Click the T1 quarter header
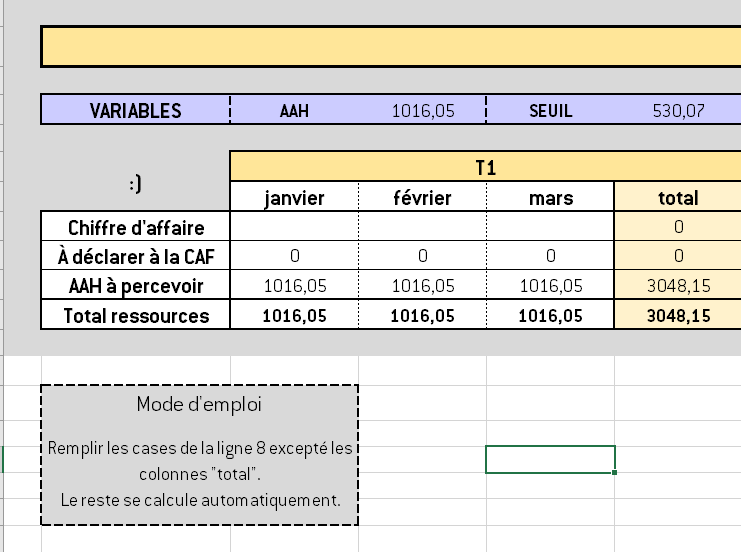The height and width of the screenshot is (552, 741). click(486, 166)
